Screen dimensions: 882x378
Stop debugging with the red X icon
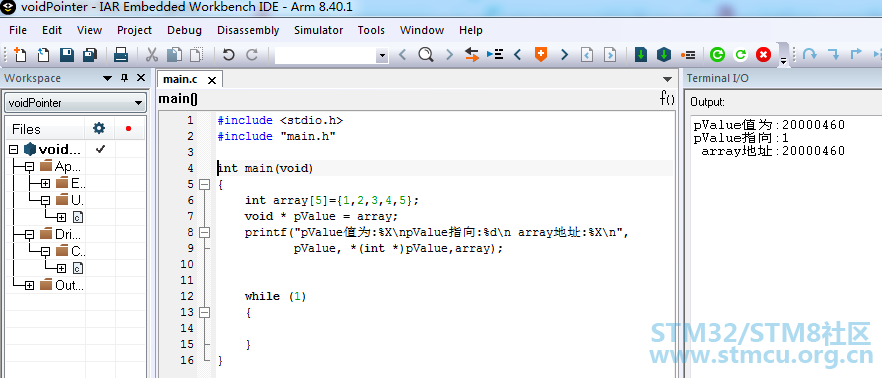click(x=763, y=55)
